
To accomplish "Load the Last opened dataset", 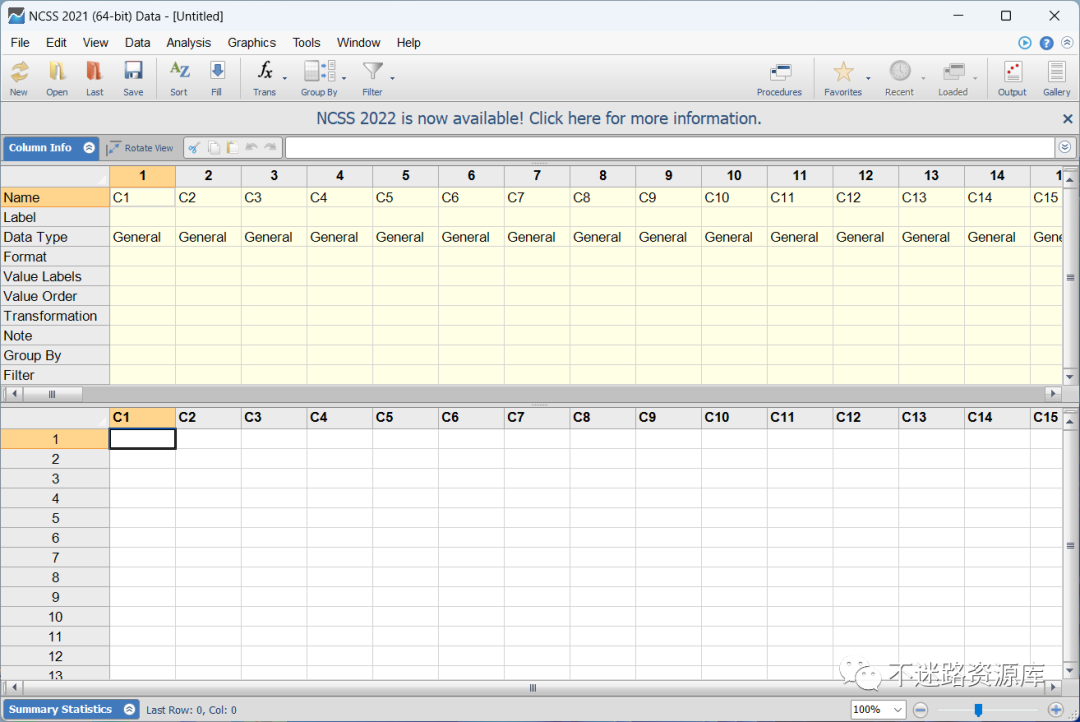I will coord(94,78).
